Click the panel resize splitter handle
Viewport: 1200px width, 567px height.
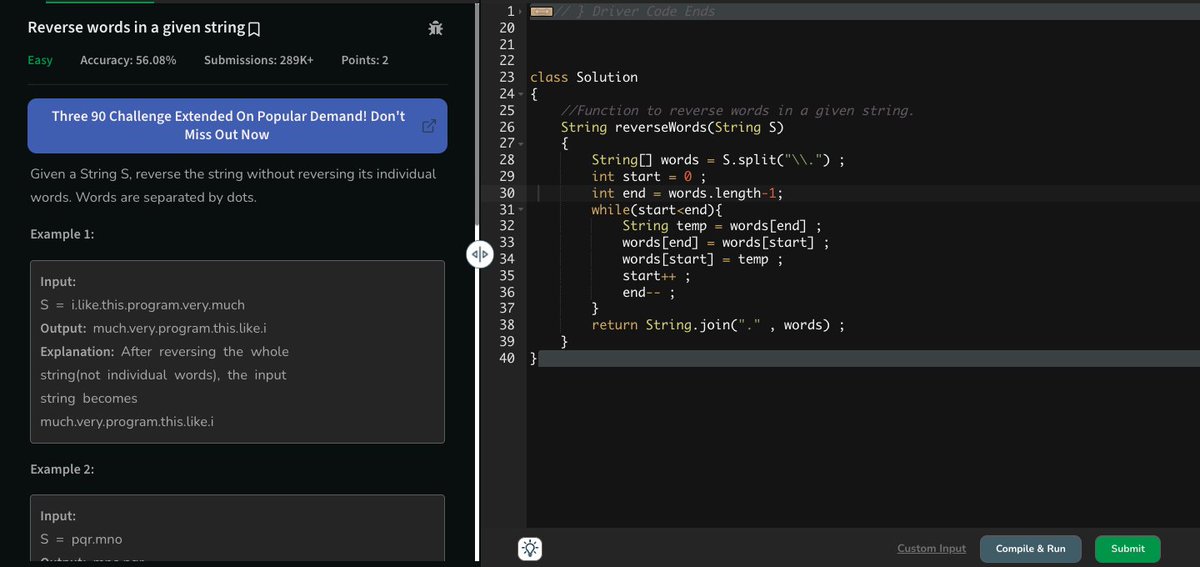479,256
